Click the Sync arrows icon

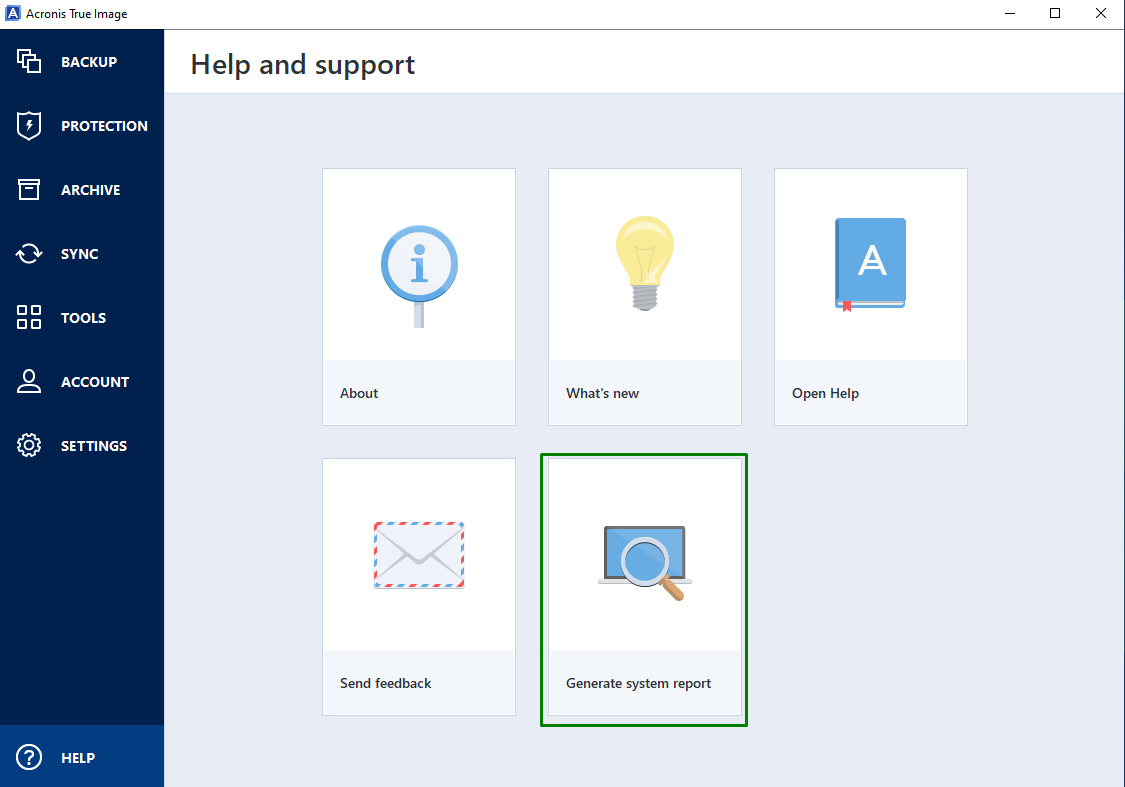coord(29,253)
